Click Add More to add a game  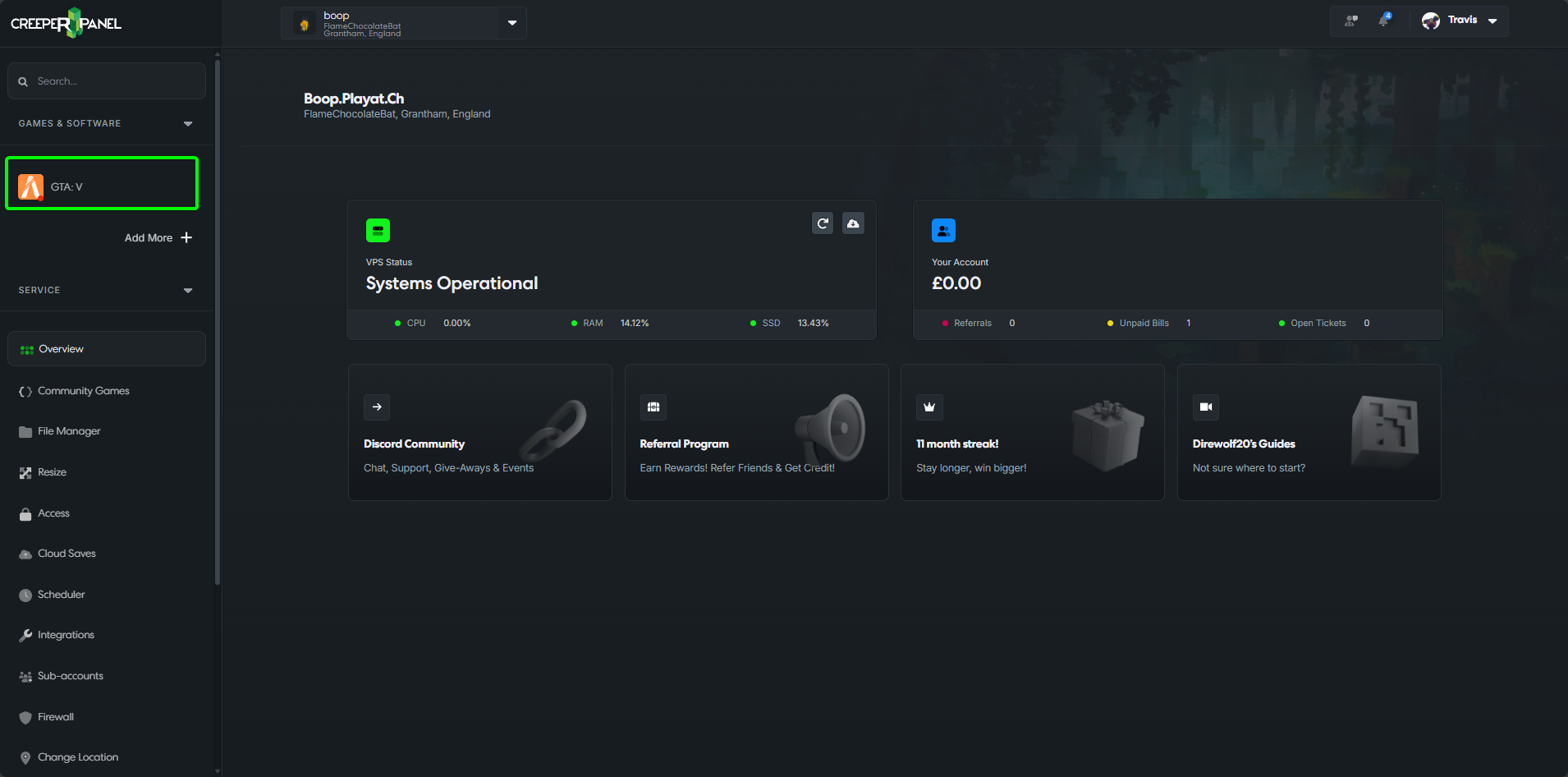coord(158,237)
